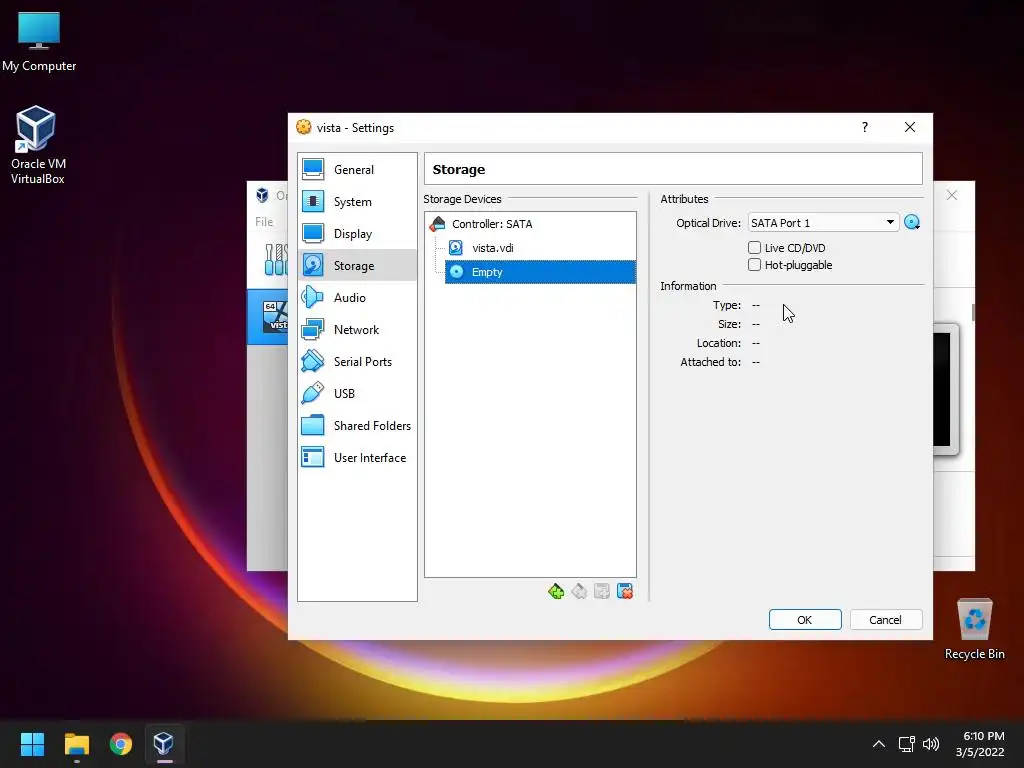Select the Storage settings category
This screenshot has height=768, width=1024.
point(357,266)
